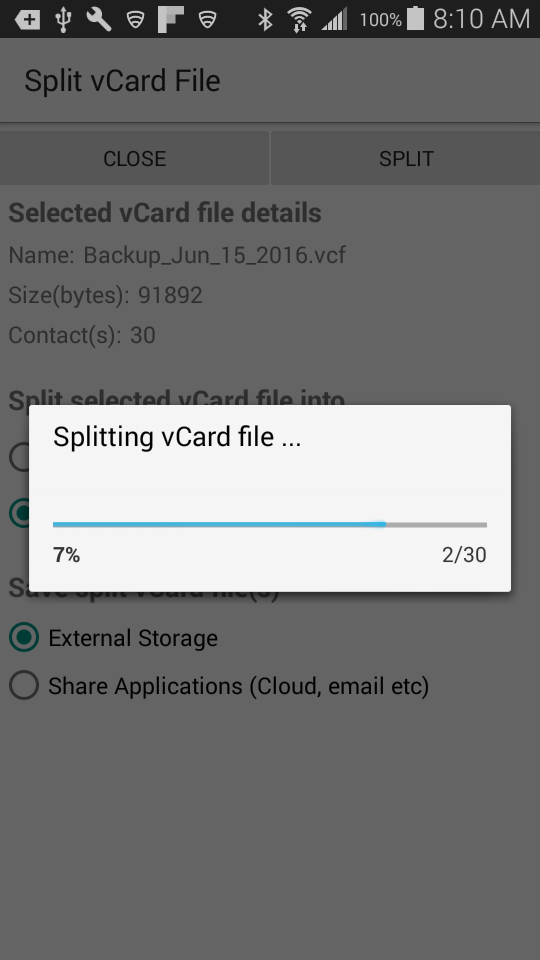
Task: Tap the Wi-Fi signal icon
Action: coord(299,20)
